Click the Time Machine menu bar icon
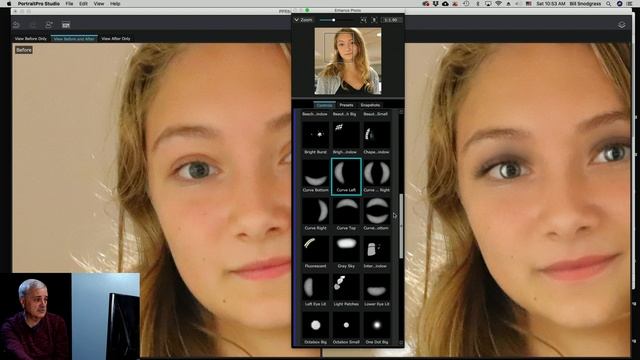Screen dimensions: 640x360 [466, 4]
